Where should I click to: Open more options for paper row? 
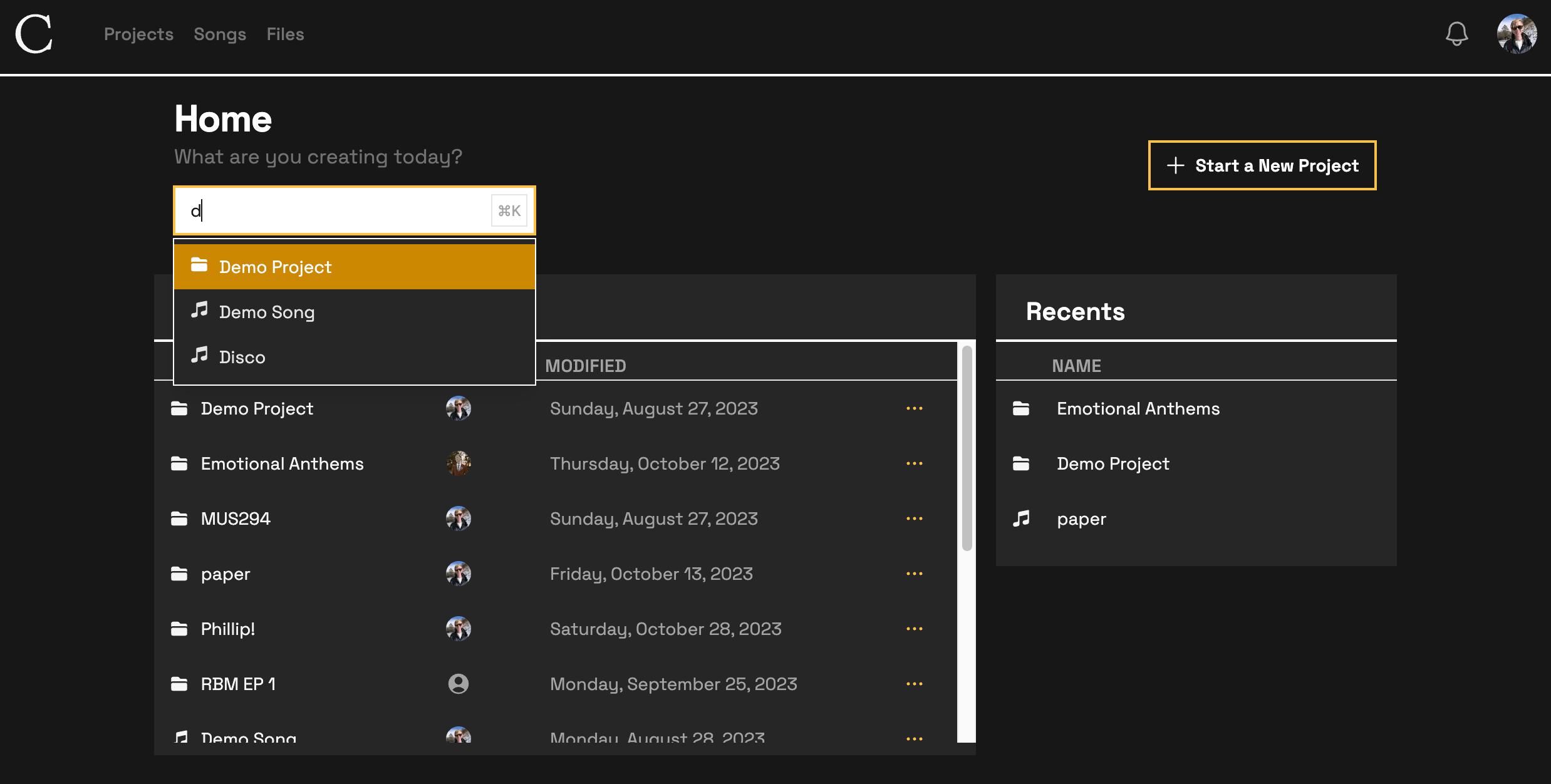pos(915,574)
